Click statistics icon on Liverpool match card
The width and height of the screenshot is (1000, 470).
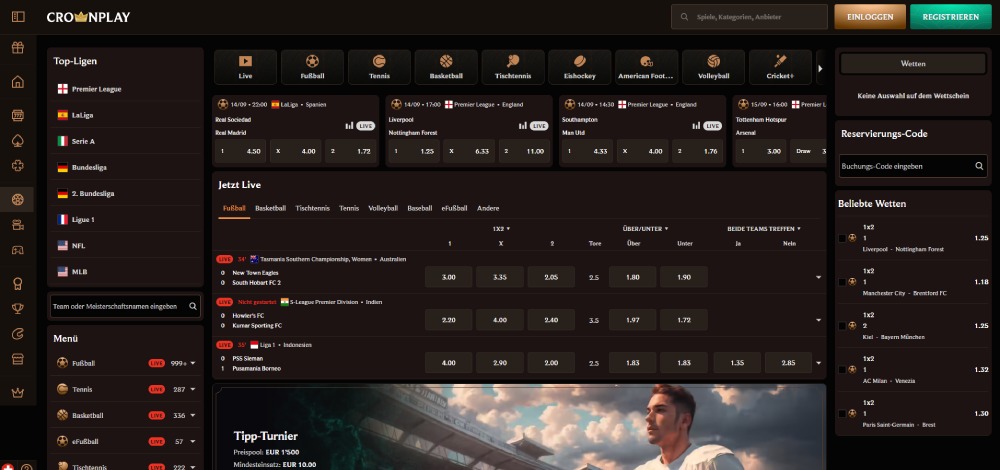[522, 126]
